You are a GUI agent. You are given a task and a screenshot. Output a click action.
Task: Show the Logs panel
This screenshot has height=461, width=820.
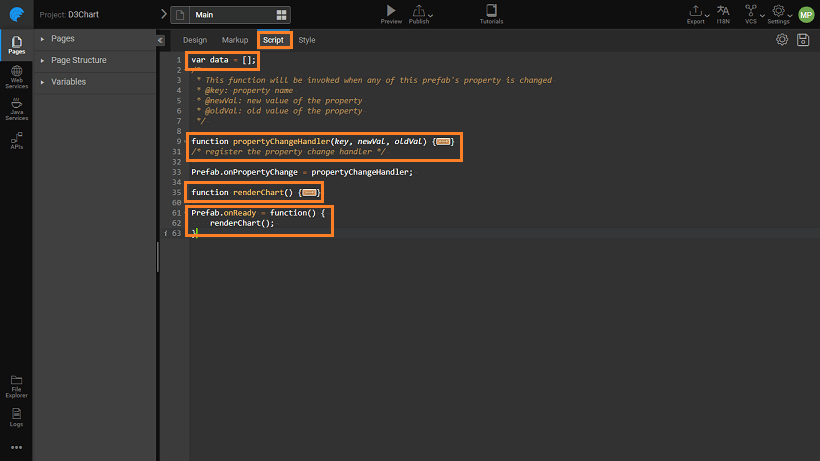(16, 414)
